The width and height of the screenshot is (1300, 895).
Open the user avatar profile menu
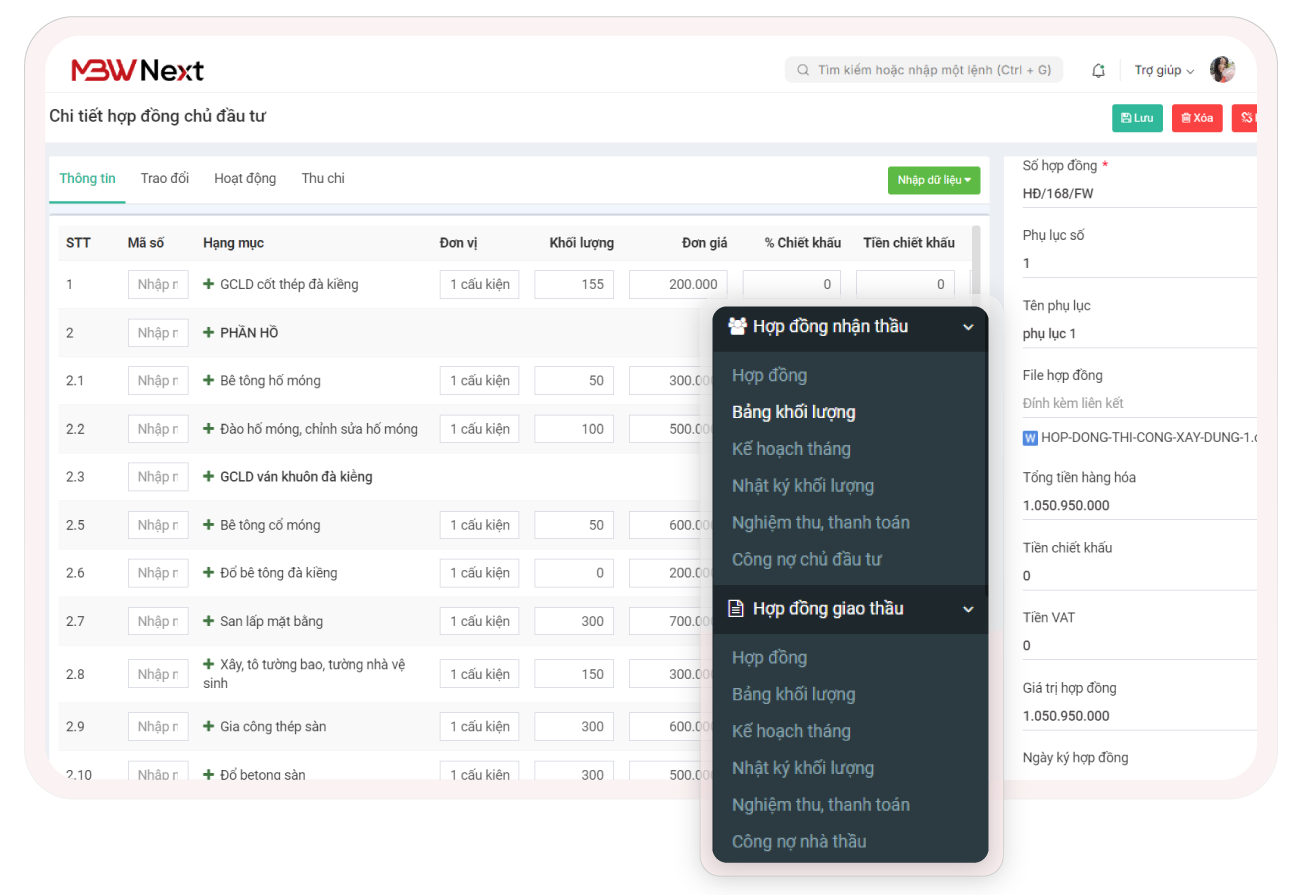1221,70
